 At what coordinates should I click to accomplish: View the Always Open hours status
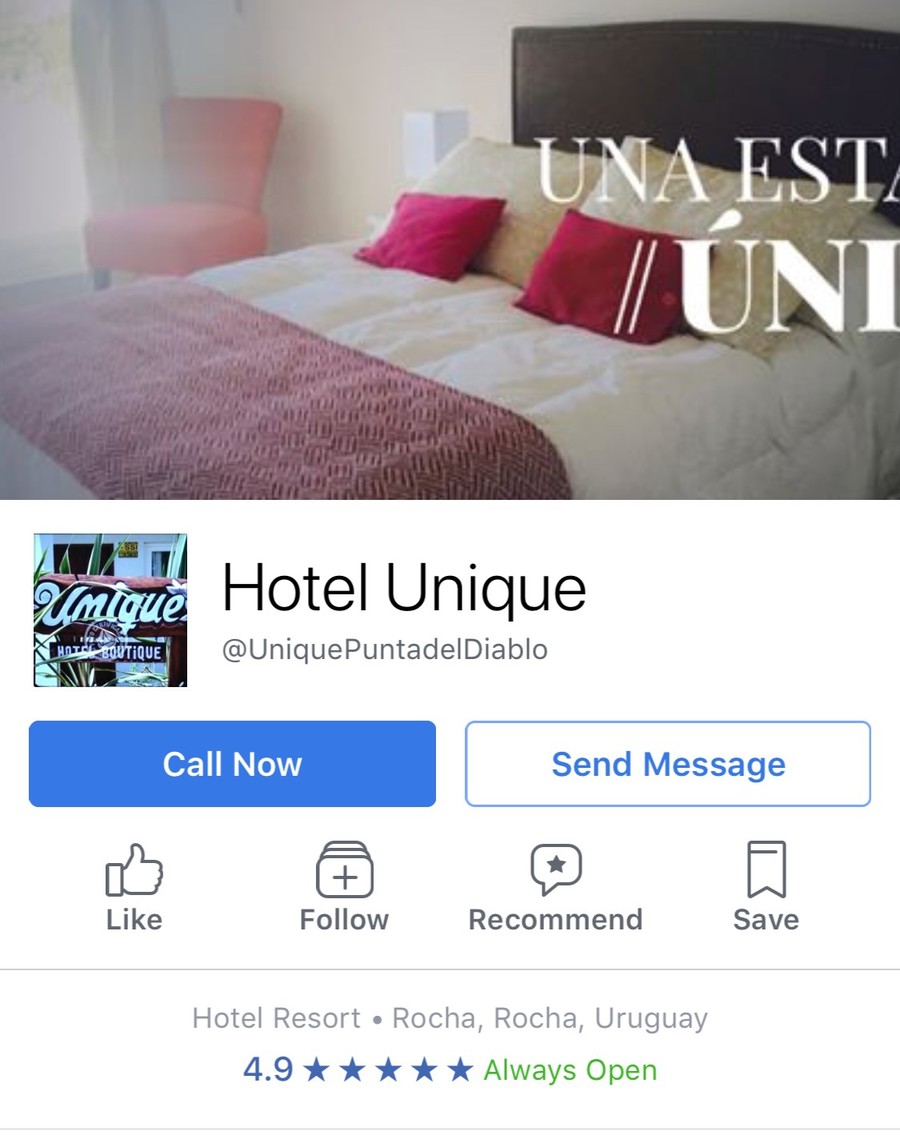click(x=571, y=1070)
